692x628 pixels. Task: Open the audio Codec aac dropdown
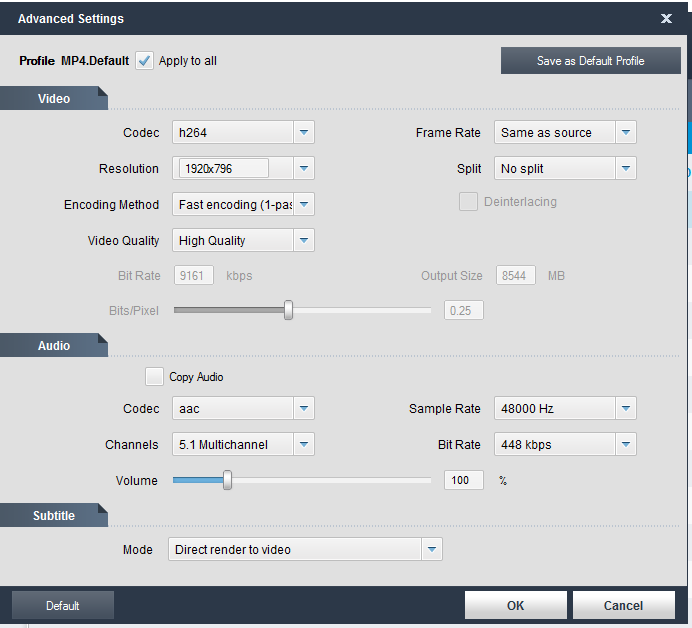coord(304,409)
